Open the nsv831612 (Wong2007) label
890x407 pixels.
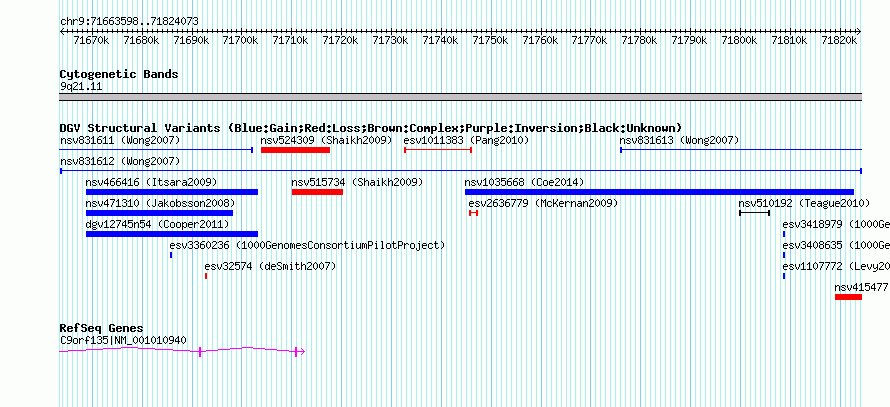point(120,161)
